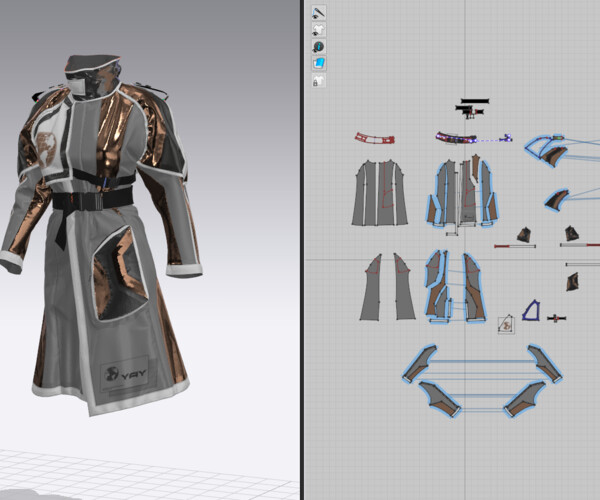
Task: Toggle the white garment visibility eye icon
Action: (318, 30)
